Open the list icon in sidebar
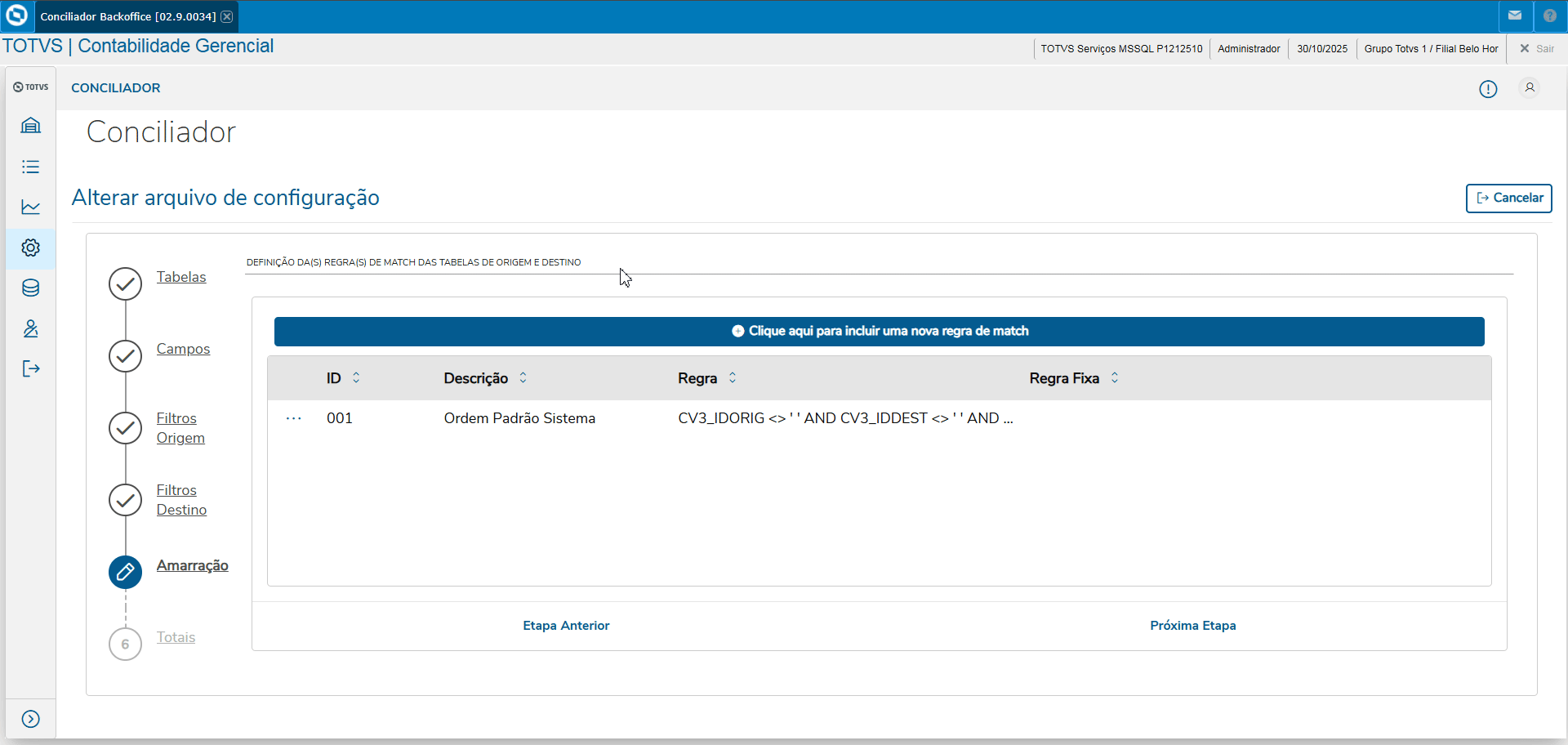This screenshot has width=1568, height=745. coord(31,167)
